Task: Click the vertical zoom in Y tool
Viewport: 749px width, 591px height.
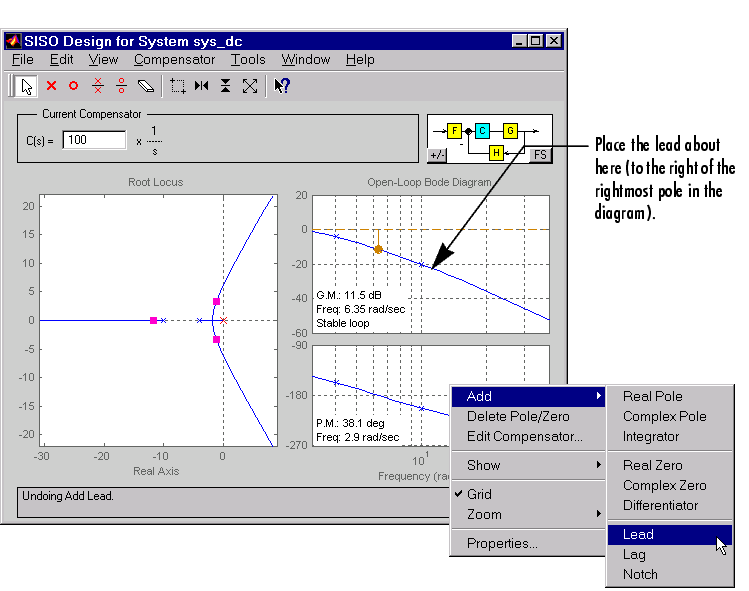Action: [226, 86]
